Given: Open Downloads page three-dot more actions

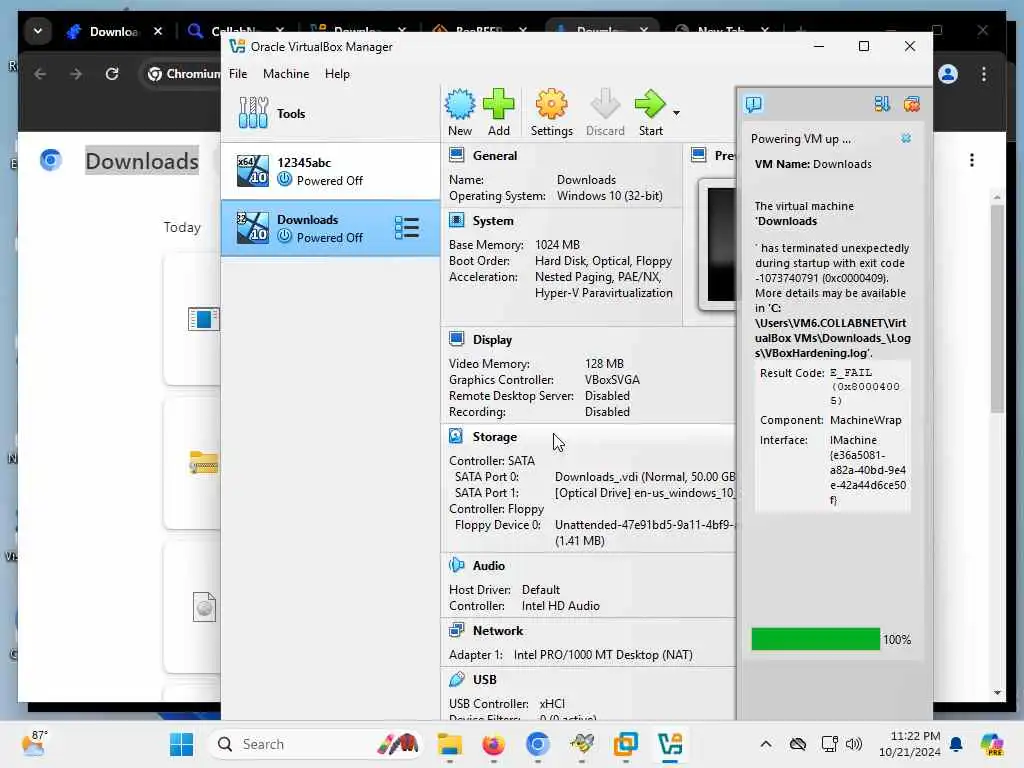Looking at the screenshot, I should tap(972, 161).
